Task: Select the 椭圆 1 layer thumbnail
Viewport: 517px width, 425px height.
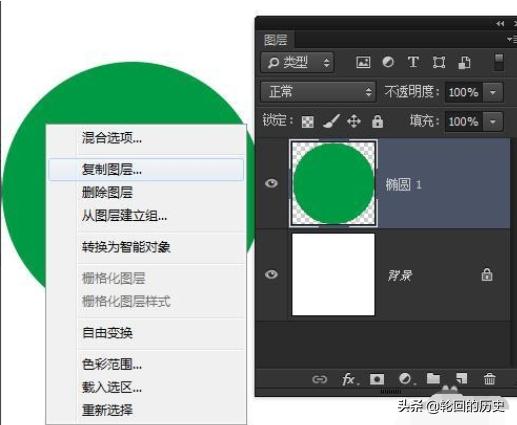Action: pyautogui.click(x=333, y=183)
